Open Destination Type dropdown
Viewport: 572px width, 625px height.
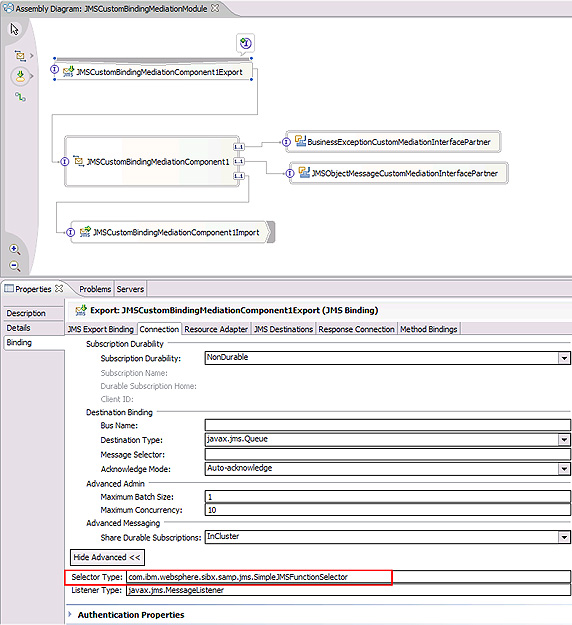(564, 440)
